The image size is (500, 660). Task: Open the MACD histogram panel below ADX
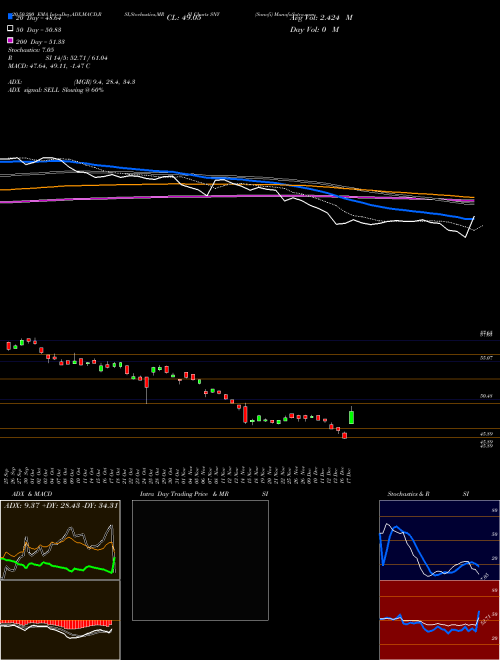[x=60, y=620]
